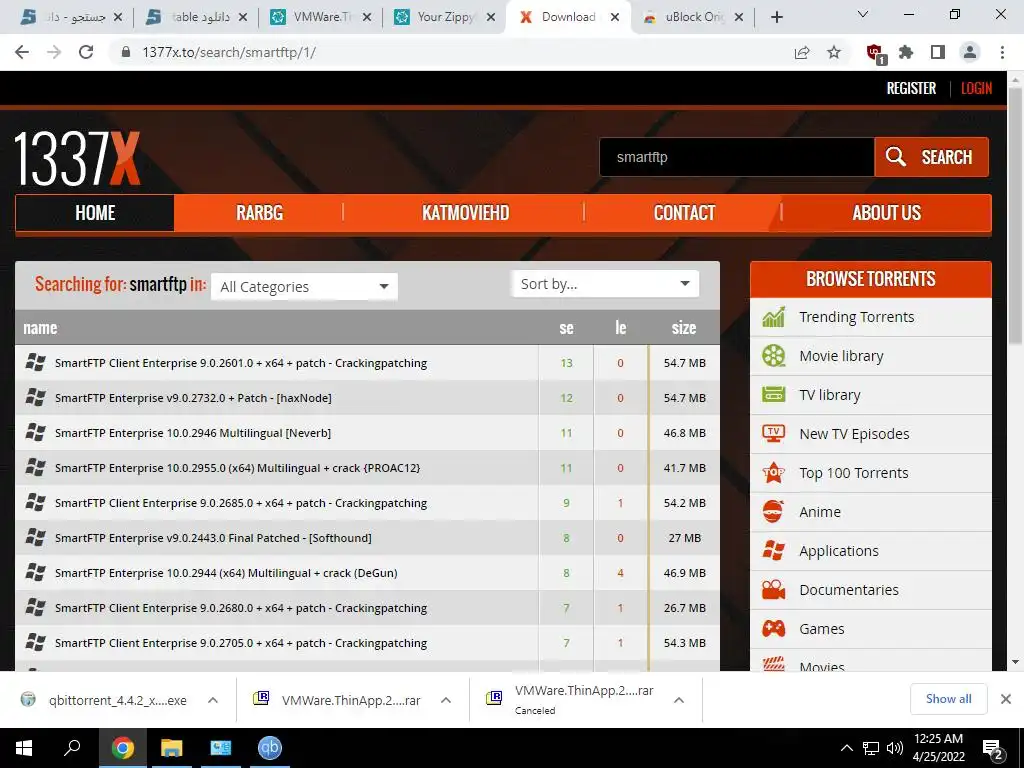Open File Explorer from the taskbar

coord(171,748)
